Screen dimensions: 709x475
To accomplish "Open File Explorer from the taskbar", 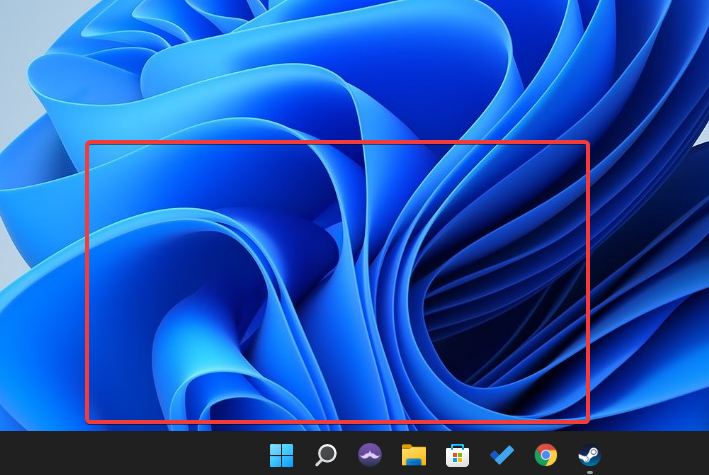I will pos(414,455).
